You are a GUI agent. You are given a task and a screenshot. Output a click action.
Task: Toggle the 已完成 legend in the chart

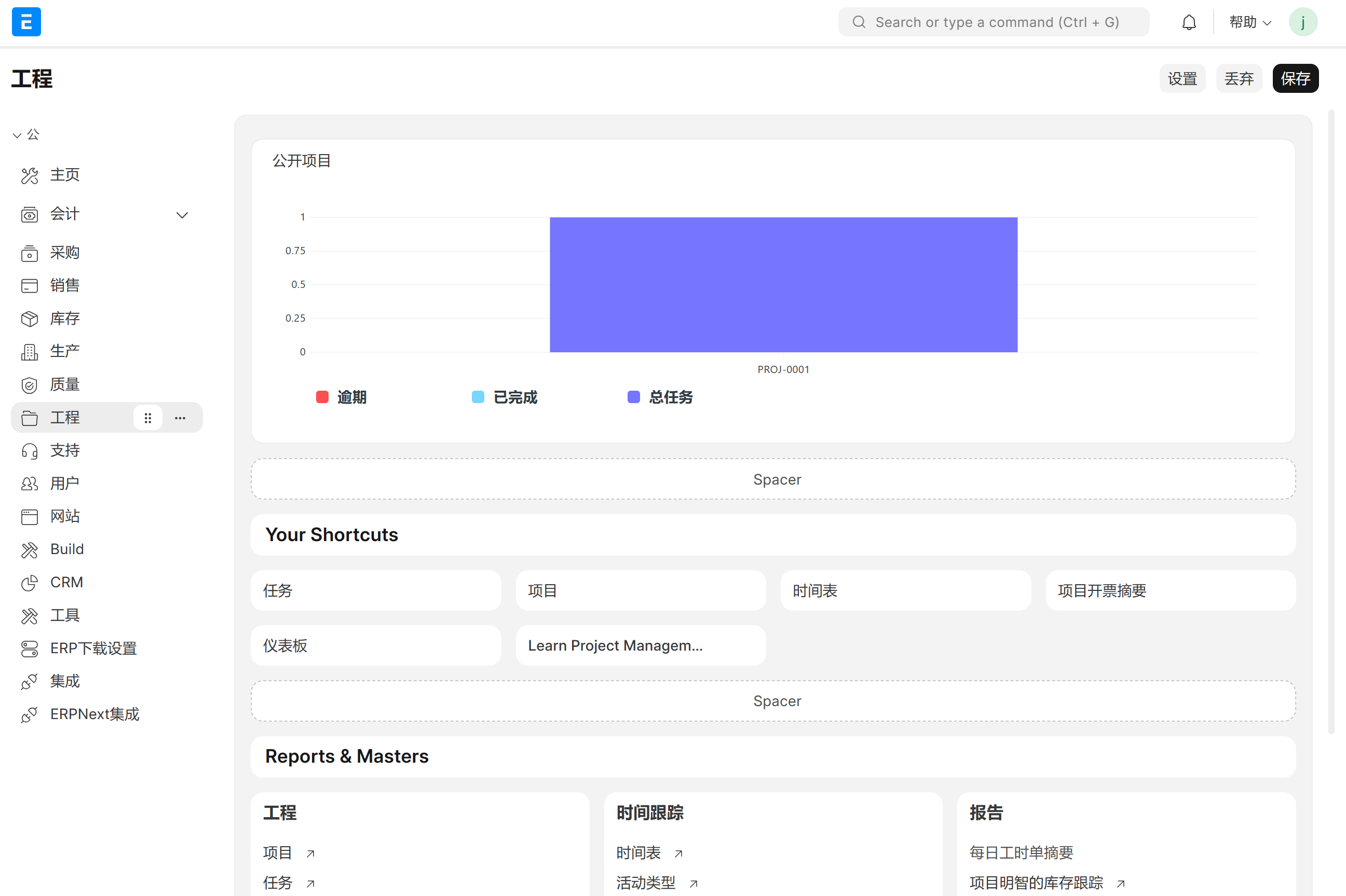(504, 396)
